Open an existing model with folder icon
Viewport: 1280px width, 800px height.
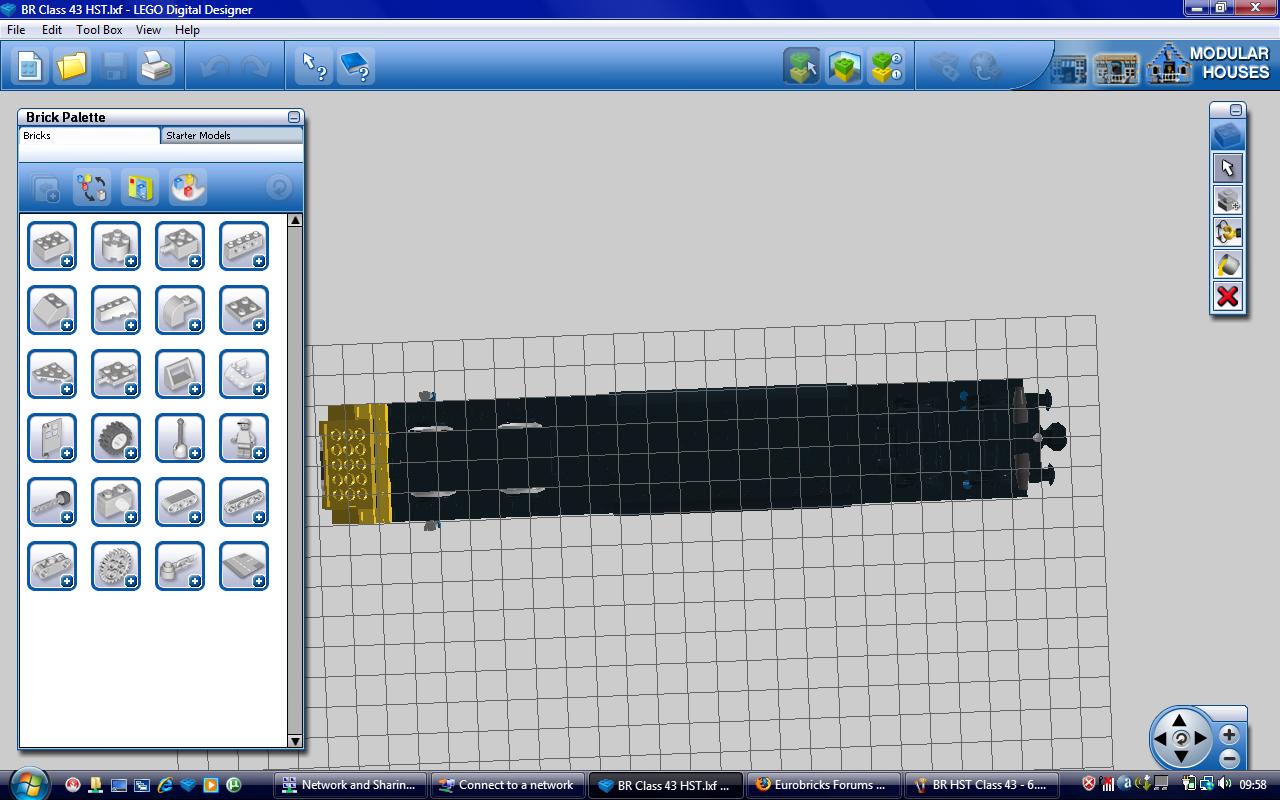[x=72, y=67]
